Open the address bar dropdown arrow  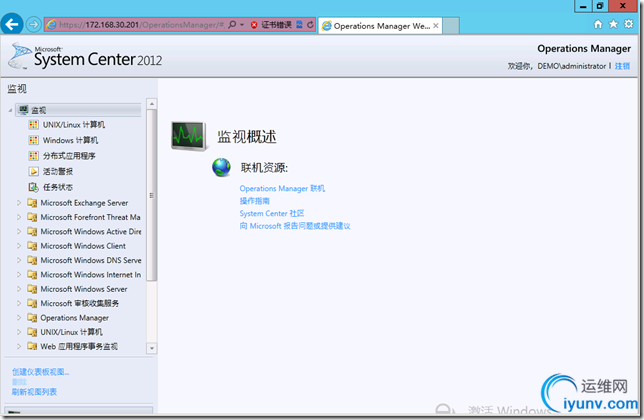click(x=242, y=25)
